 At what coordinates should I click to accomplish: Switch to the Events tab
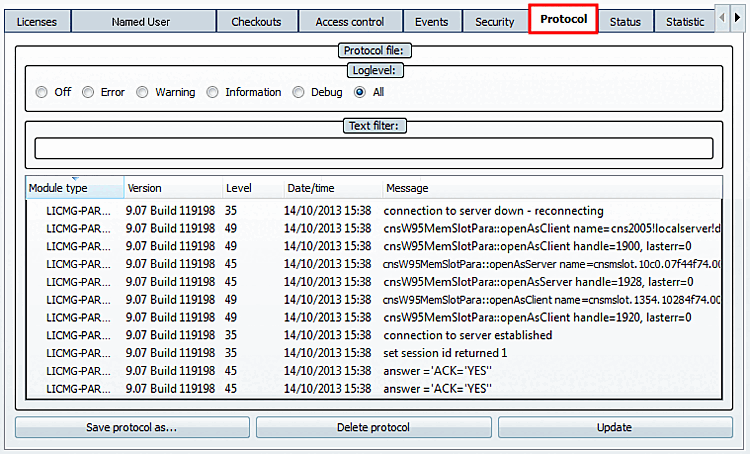432,22
